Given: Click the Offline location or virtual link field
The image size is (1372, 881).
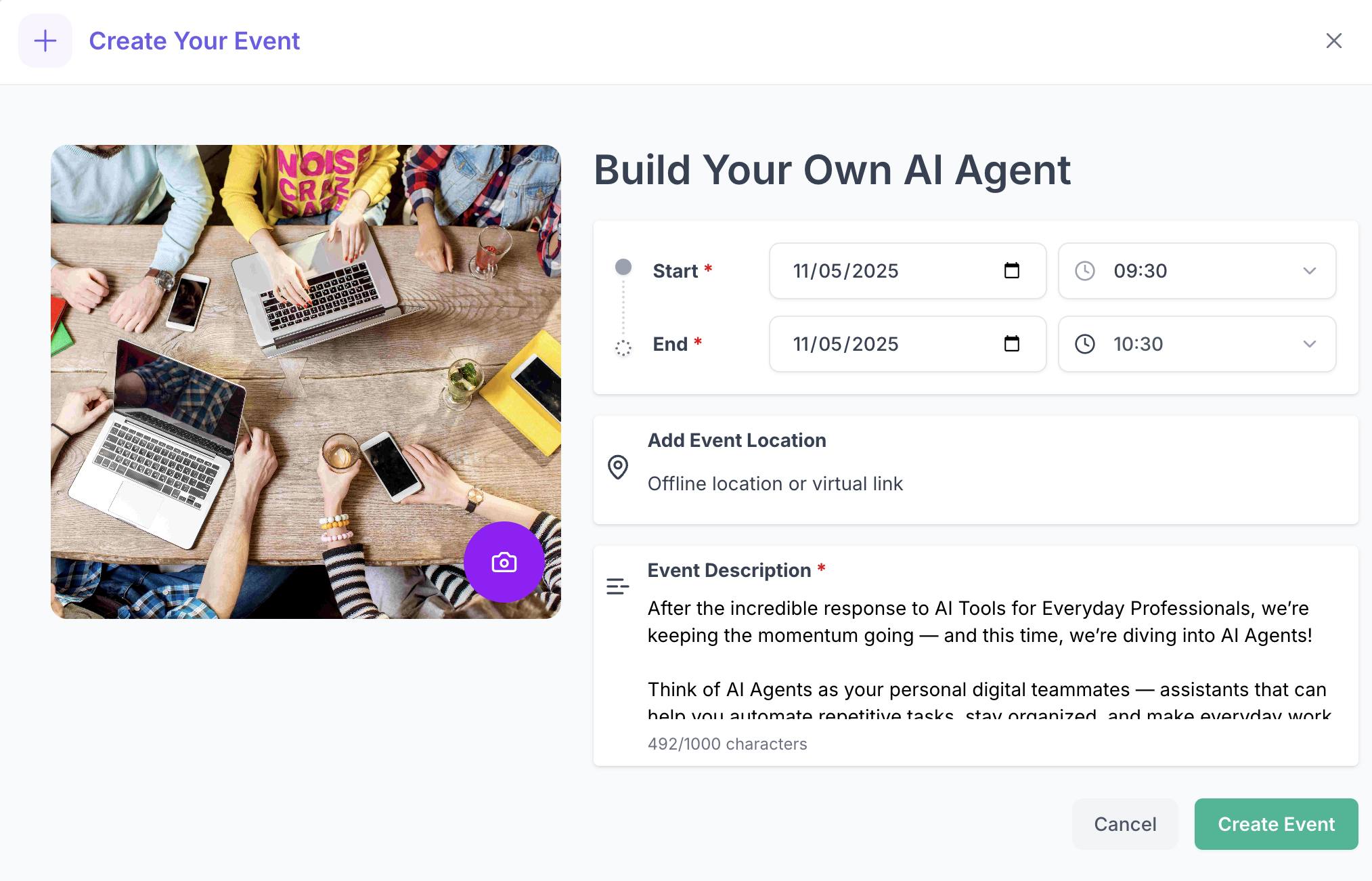Looking at the screenshot, I should click(775, 484).
